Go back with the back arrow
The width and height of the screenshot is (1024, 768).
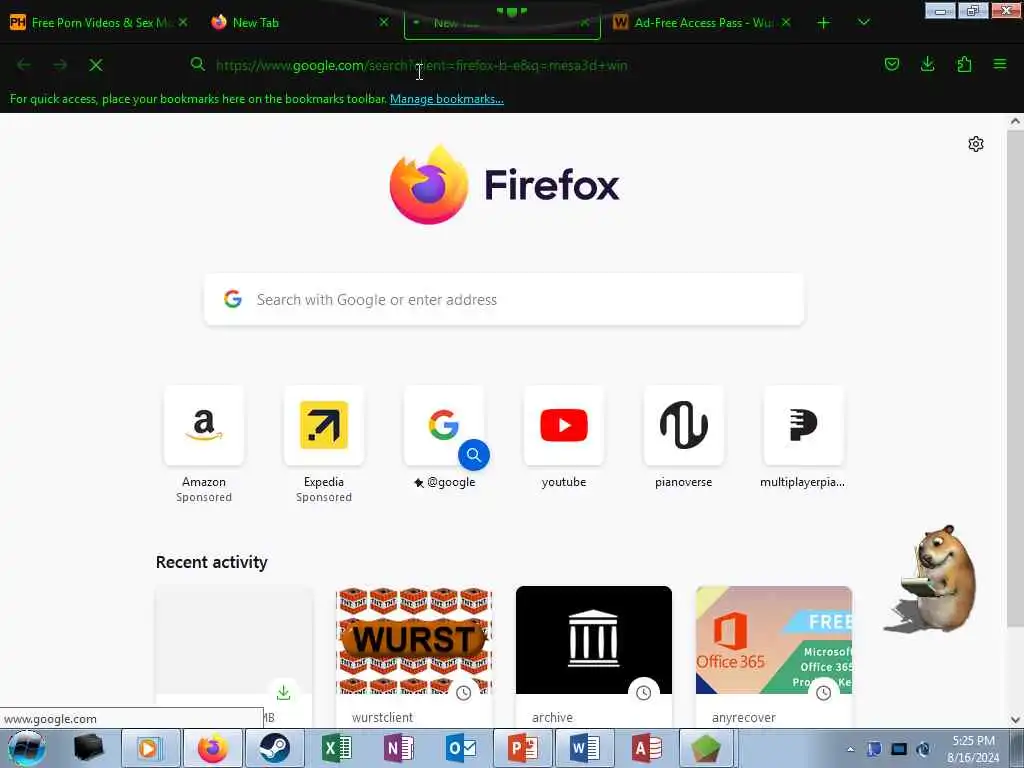coord(24,65)
